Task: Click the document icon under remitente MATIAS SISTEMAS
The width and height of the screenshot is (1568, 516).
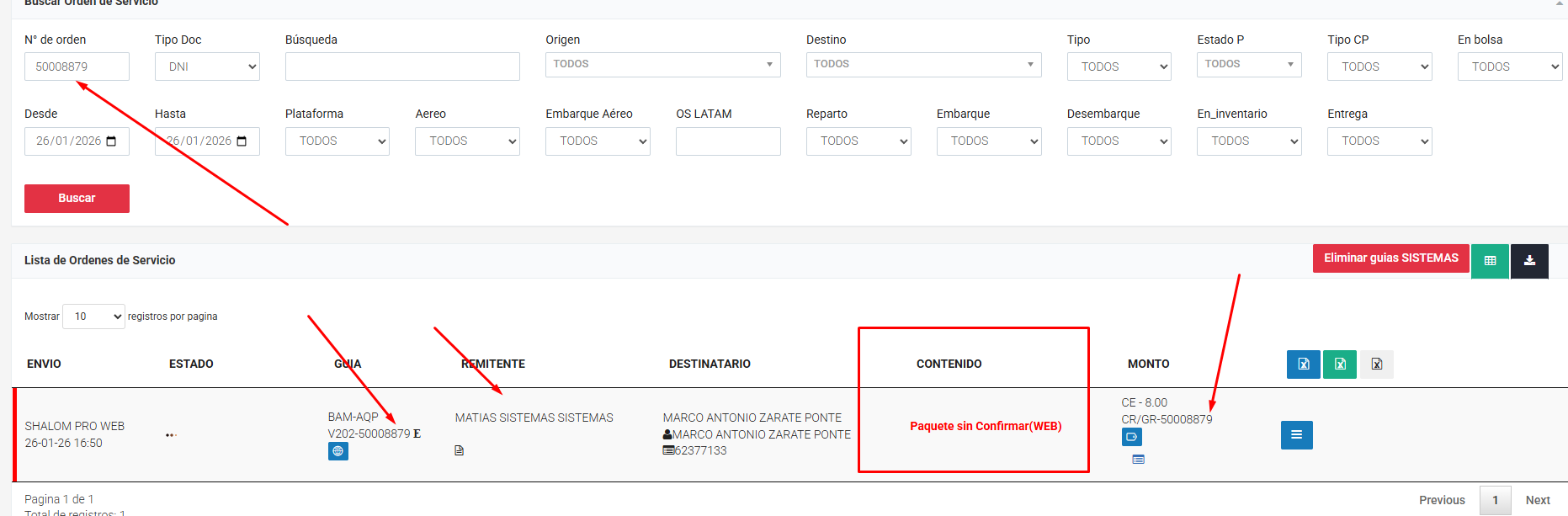Action: click(459, 450)
